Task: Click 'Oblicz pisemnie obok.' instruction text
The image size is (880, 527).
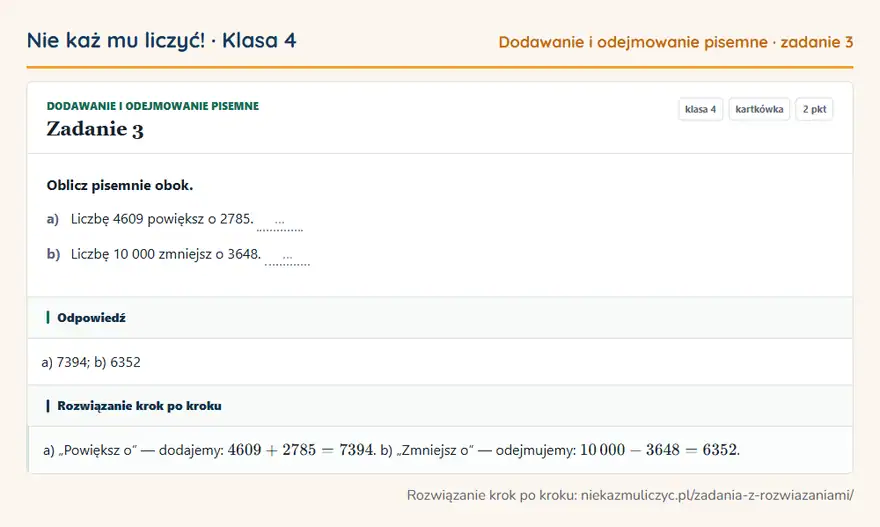Action: 120,185
